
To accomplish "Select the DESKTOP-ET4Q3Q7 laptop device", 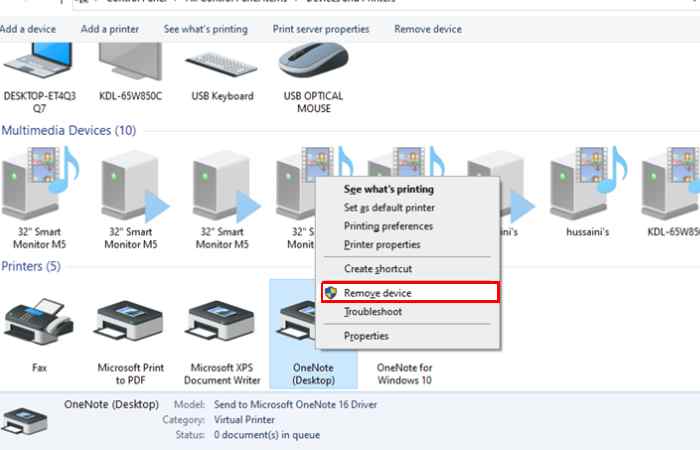I will click(x=38, y=78).
